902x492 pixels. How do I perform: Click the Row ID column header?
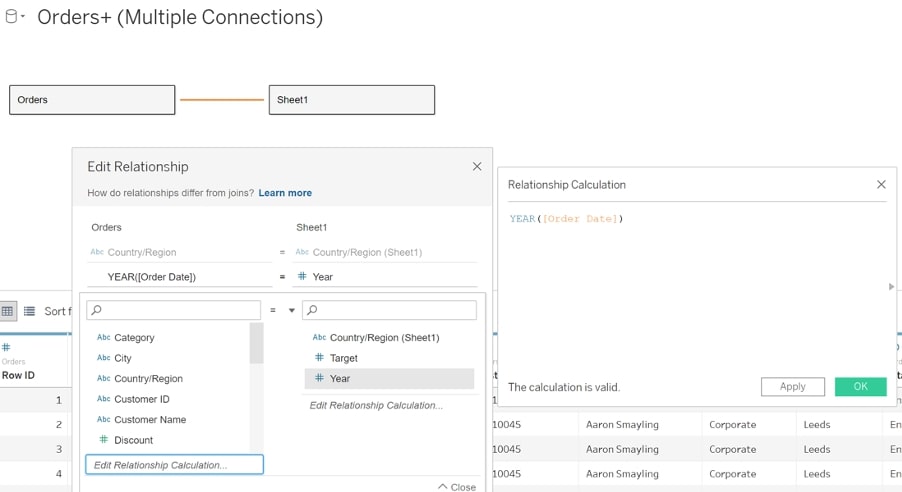(x=18, y=375)
